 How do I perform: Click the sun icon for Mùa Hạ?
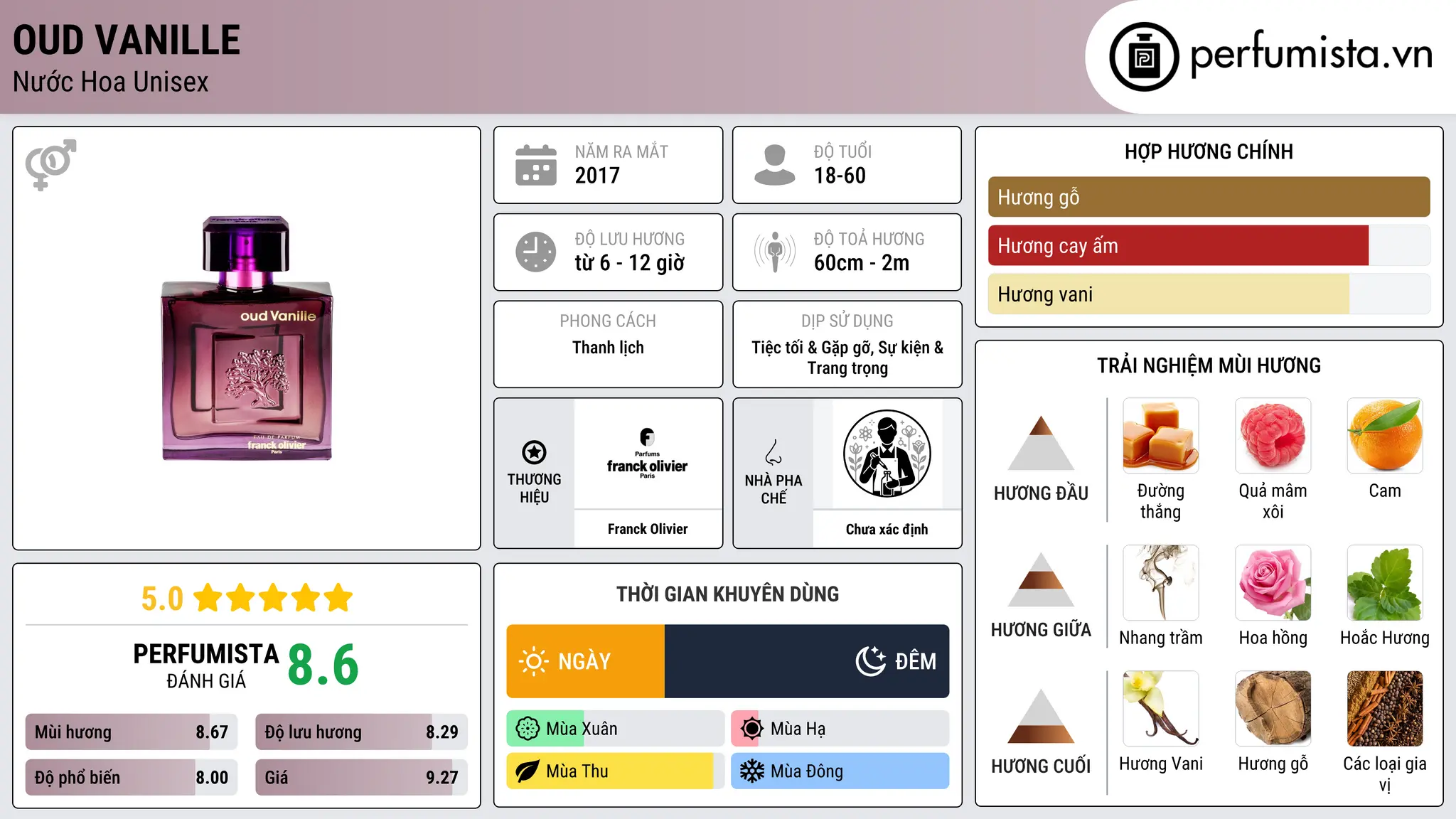pyautogui.click(x=751, y=729)
